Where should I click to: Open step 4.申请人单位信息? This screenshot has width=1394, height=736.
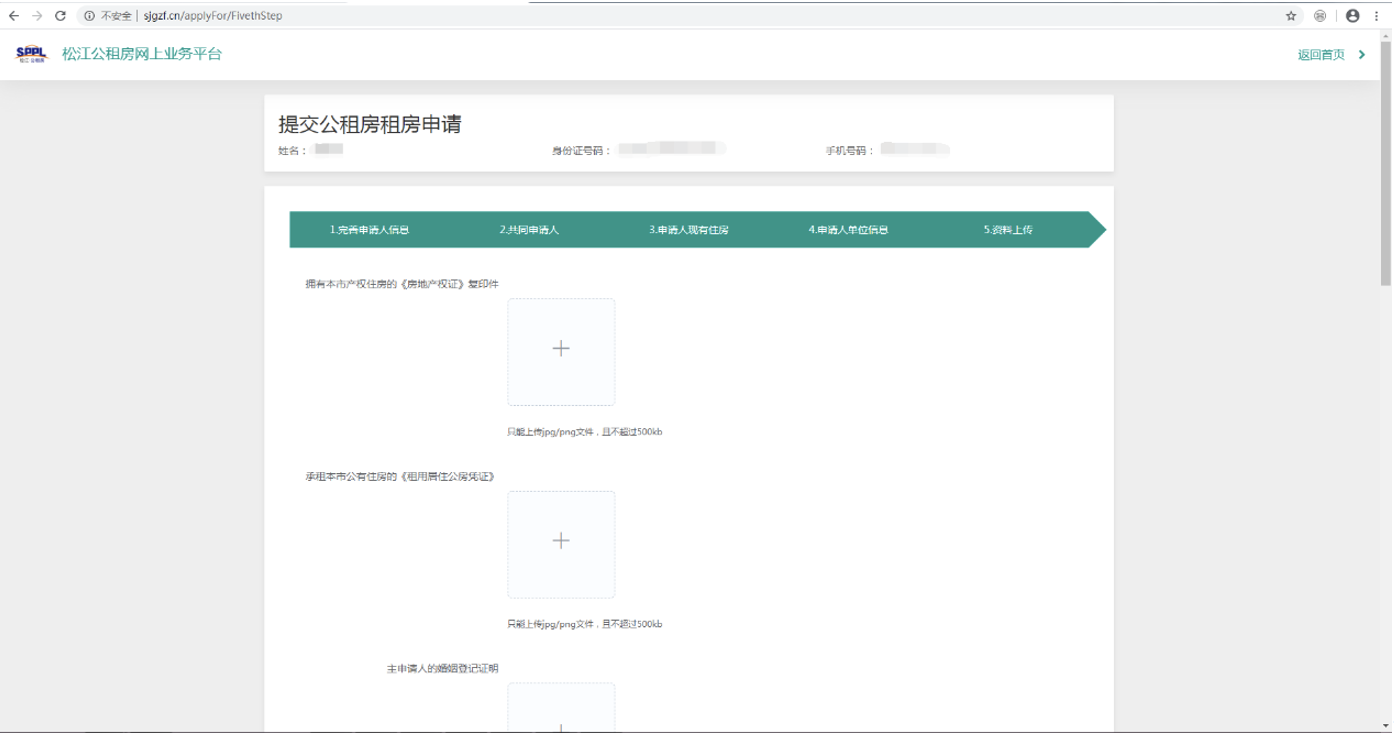848,230
